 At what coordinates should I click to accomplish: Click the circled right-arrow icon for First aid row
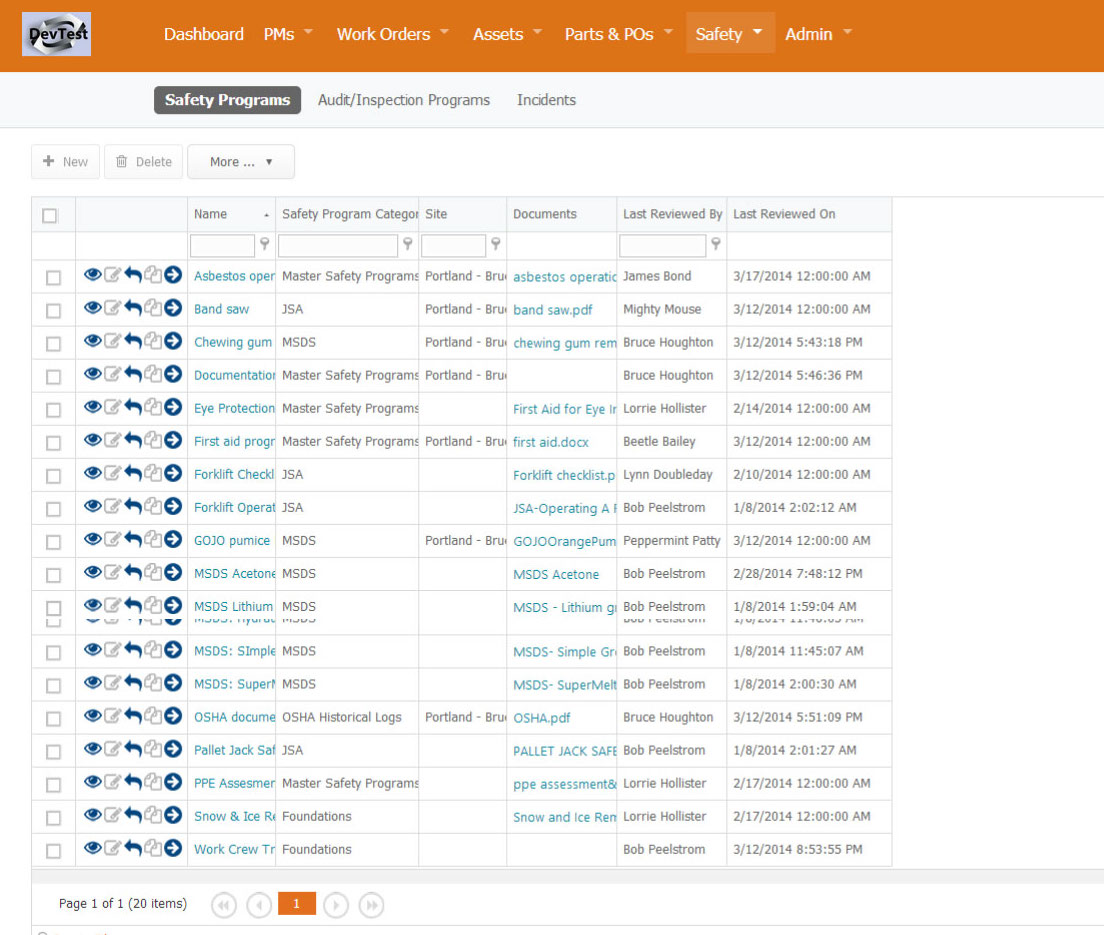tap(173, 440)
